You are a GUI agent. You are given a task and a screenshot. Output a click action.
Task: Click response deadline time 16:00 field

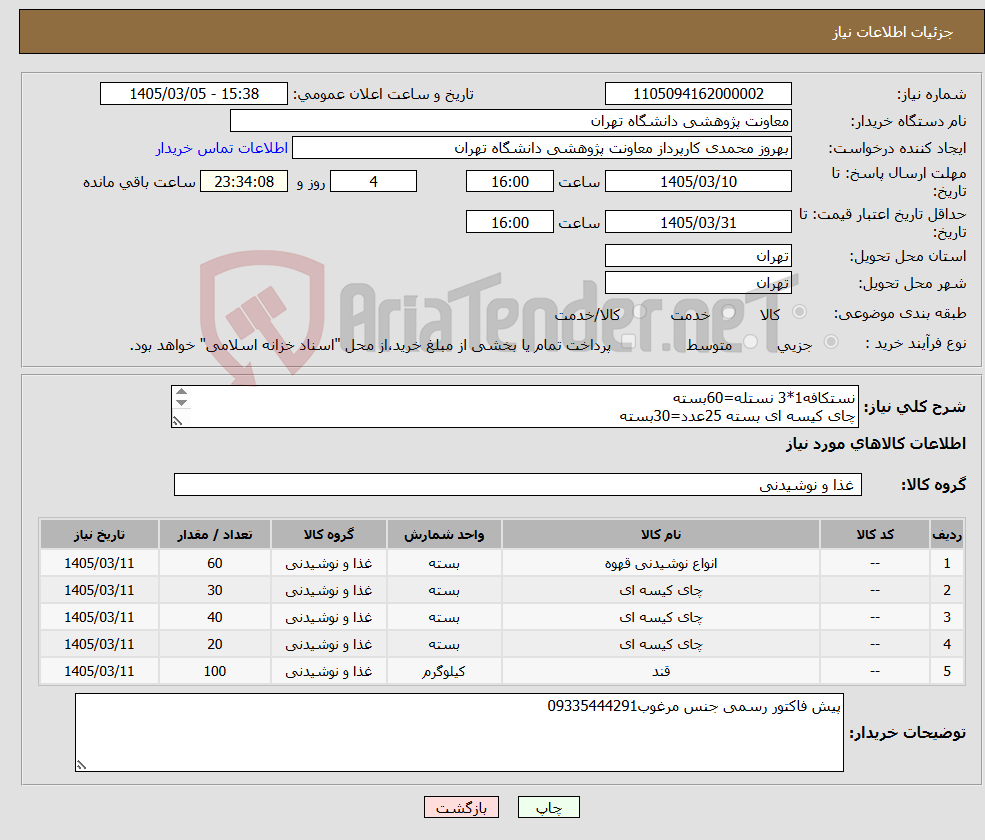pos(509,182)
